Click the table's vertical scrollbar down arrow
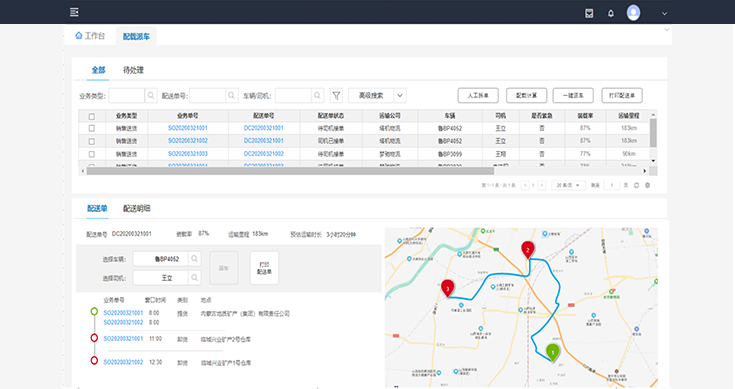This screenshot has height=389, width=735. [653, 161]
